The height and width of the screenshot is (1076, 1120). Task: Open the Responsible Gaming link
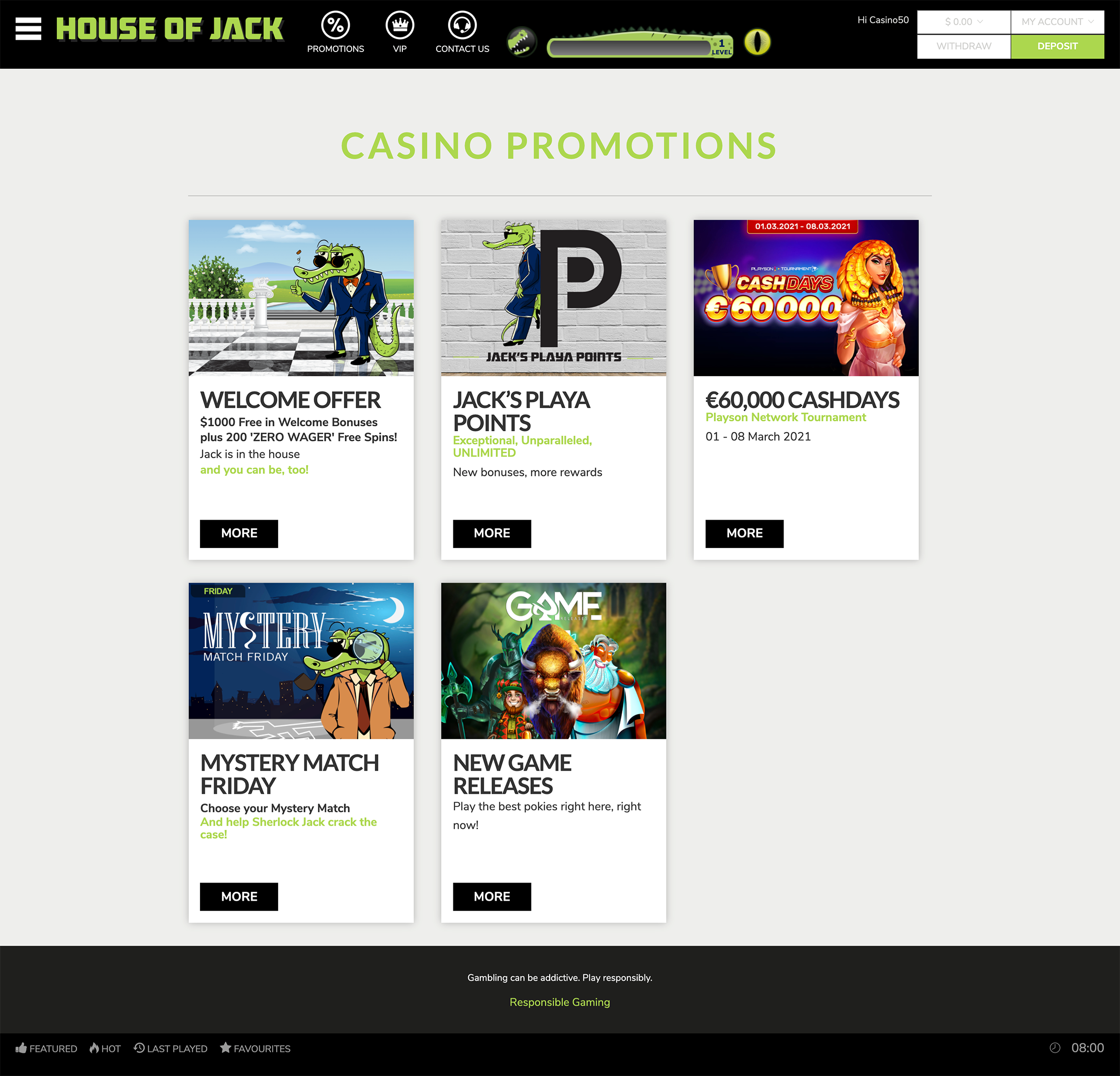coord(560,1002)
